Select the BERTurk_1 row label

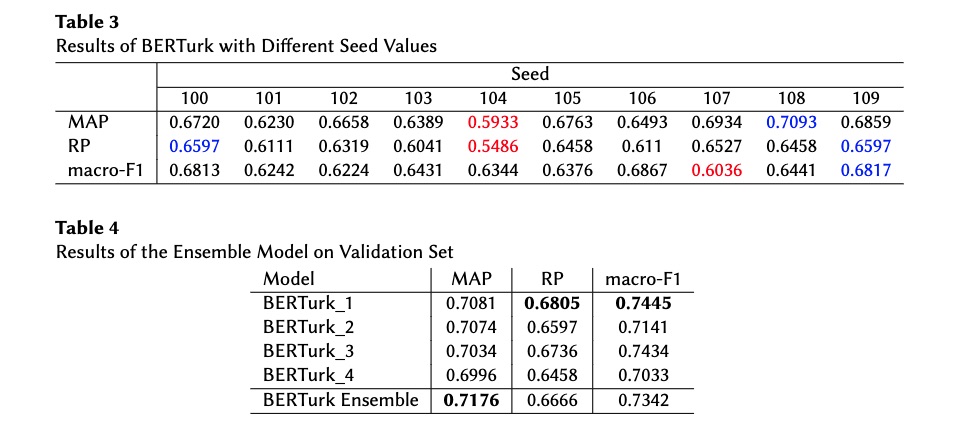tap(308, 303)
